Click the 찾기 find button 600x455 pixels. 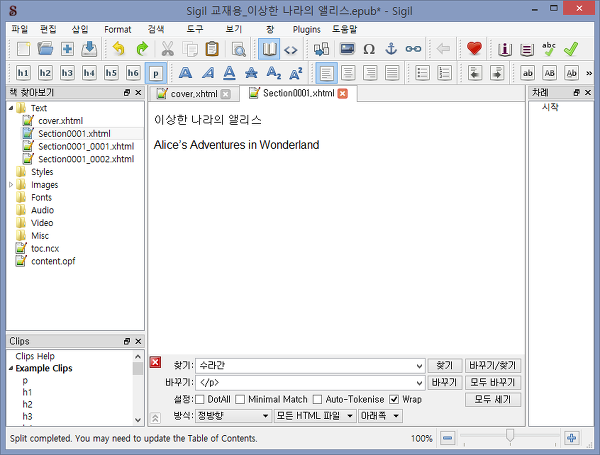(445, 366)
